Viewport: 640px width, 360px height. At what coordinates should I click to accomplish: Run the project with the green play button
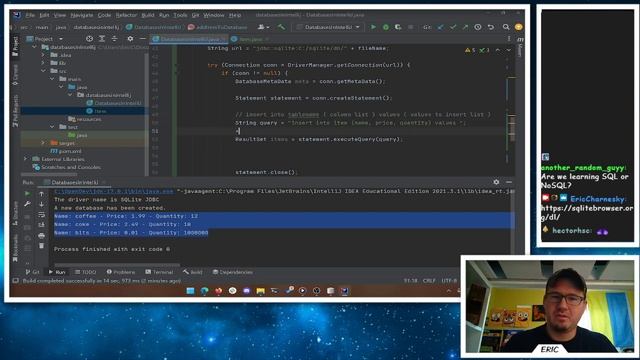373,27
